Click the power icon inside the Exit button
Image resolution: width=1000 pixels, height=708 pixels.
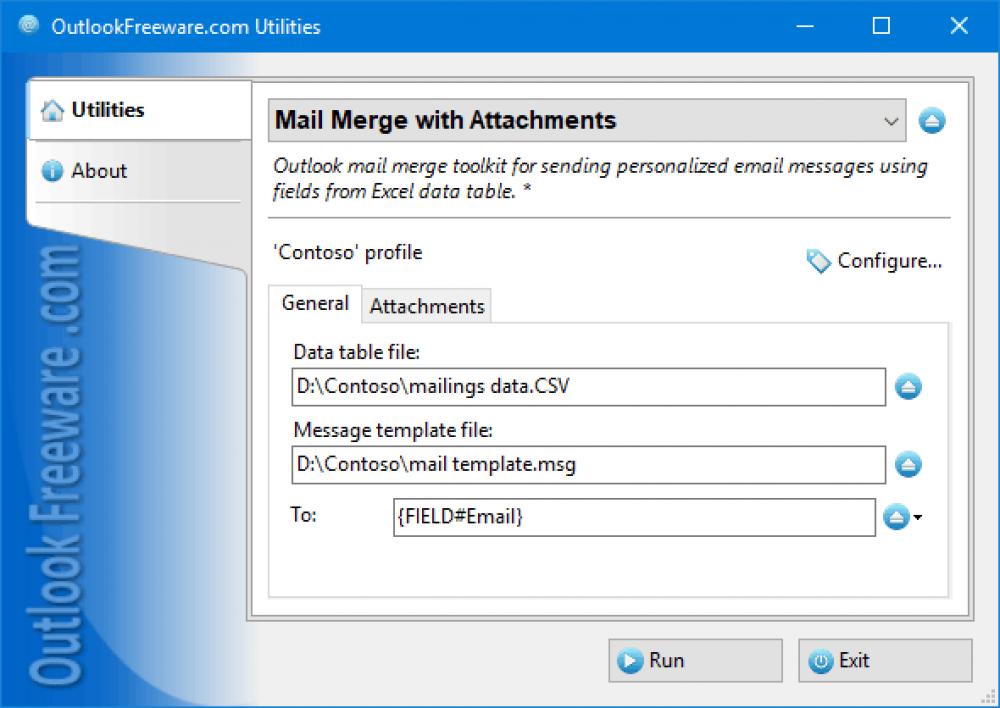point(821,660)
